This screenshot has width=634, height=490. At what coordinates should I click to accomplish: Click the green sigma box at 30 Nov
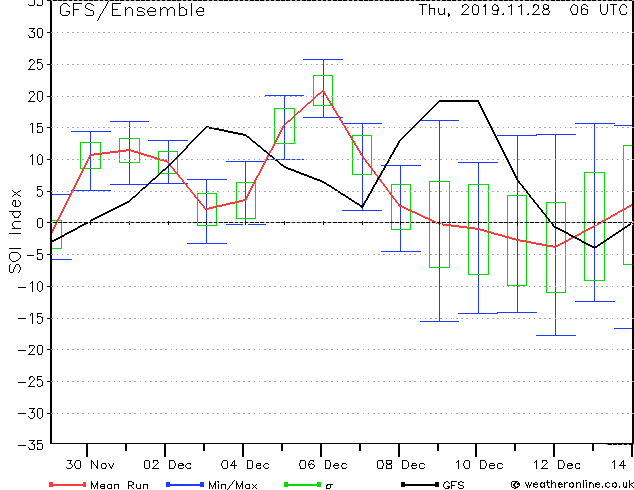pyautogui.click(x=90, y=155)
